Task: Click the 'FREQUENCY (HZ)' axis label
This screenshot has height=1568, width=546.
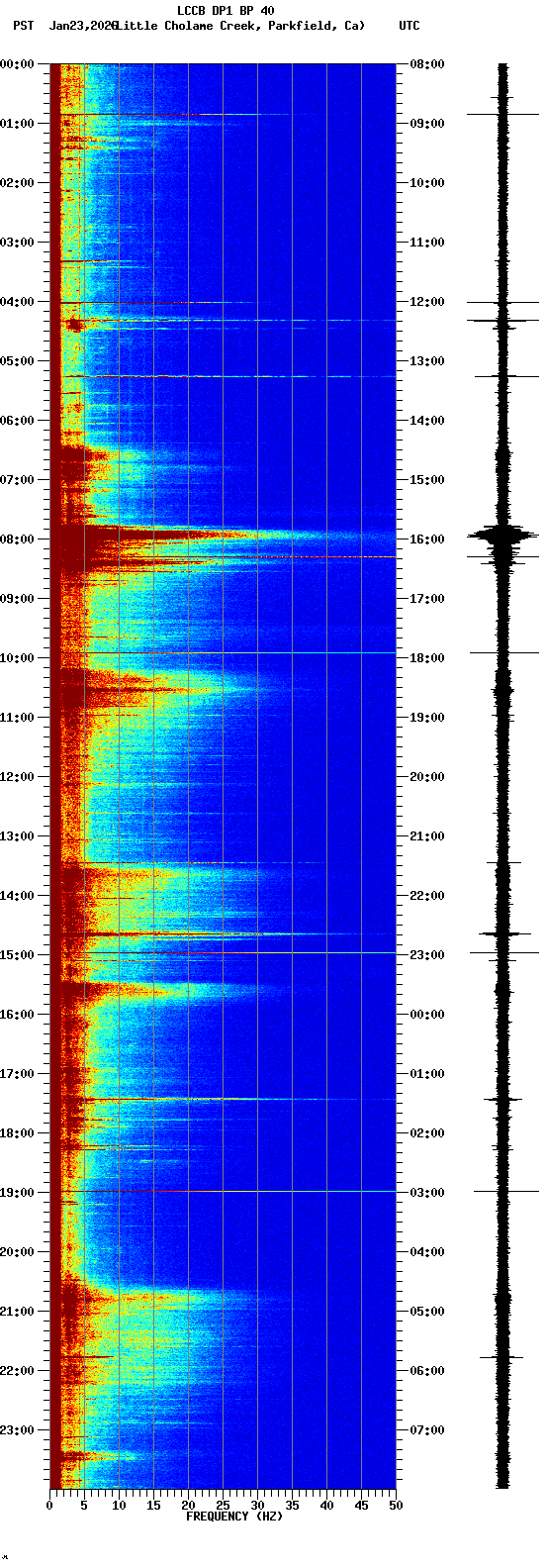Action: pyautogui.click(x=234, y=1517)
